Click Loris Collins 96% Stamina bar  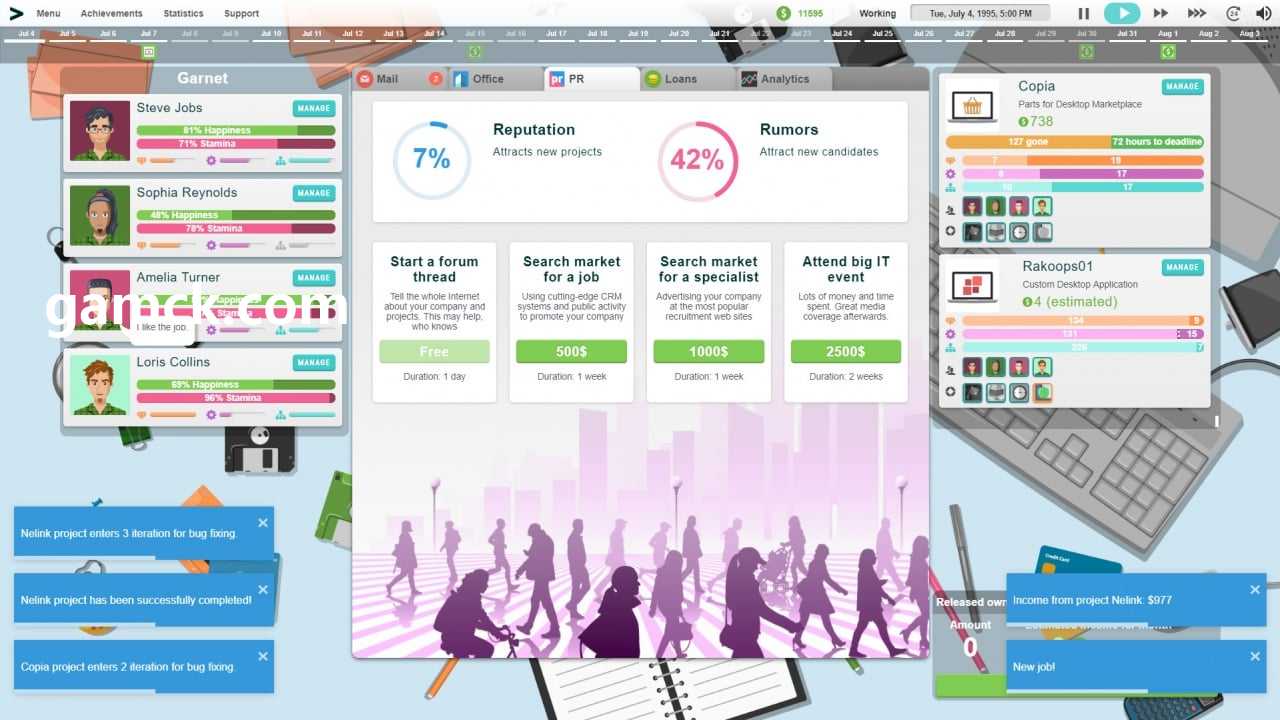point(236,398)
